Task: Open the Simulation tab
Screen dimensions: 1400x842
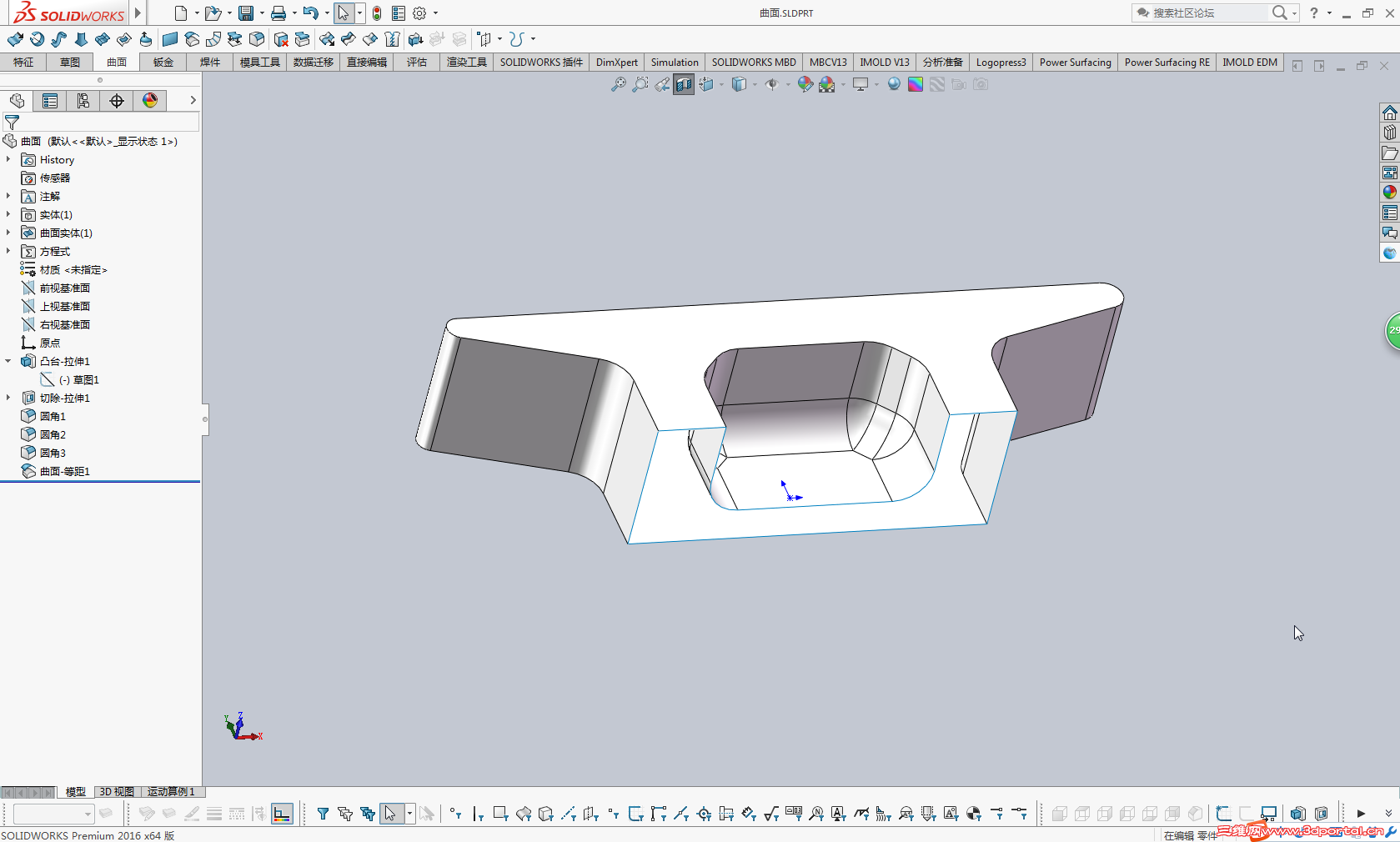Action: point(675,63)
